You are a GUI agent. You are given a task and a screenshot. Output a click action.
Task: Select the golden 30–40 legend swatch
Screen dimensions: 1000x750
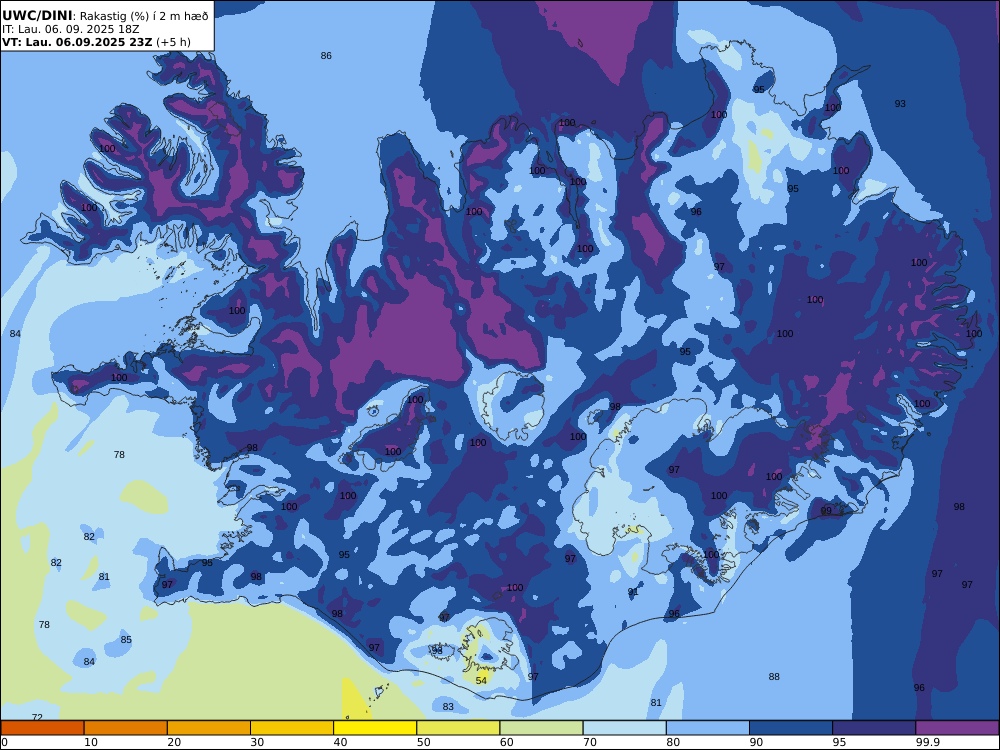(x=292, y=728)
